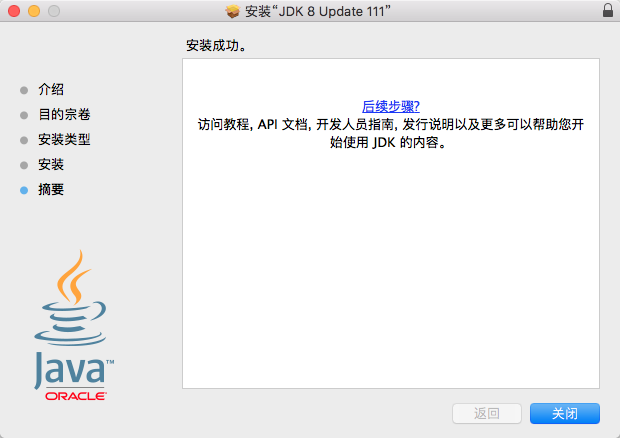This screenshot has height=438, width=620.
Task: Minimize window with the yellow button
Action: [34, 11]
